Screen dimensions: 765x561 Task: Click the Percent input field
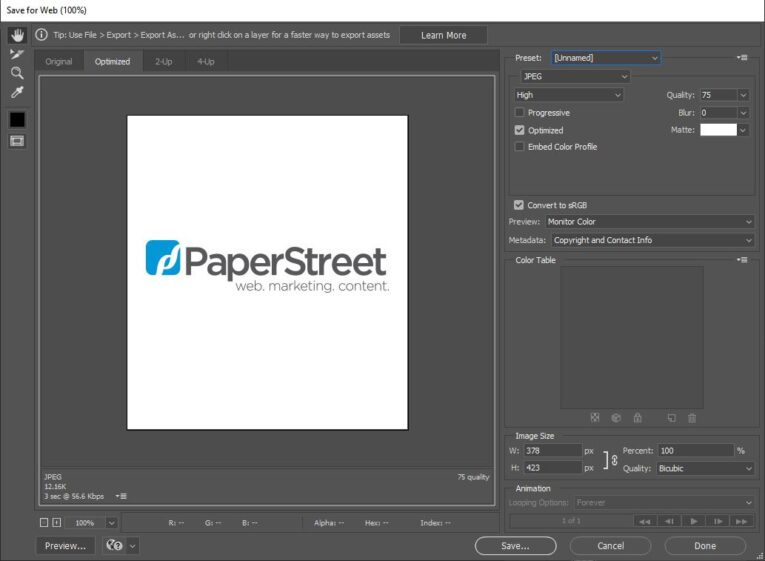(696, 451)
